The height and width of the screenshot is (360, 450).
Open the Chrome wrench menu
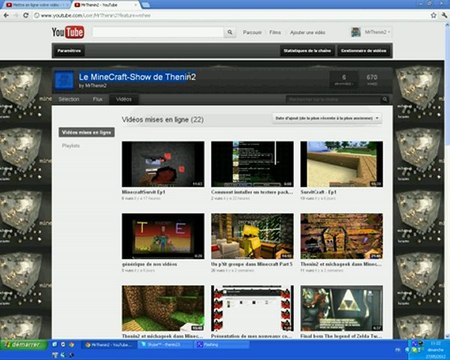(x=444, y=15)
